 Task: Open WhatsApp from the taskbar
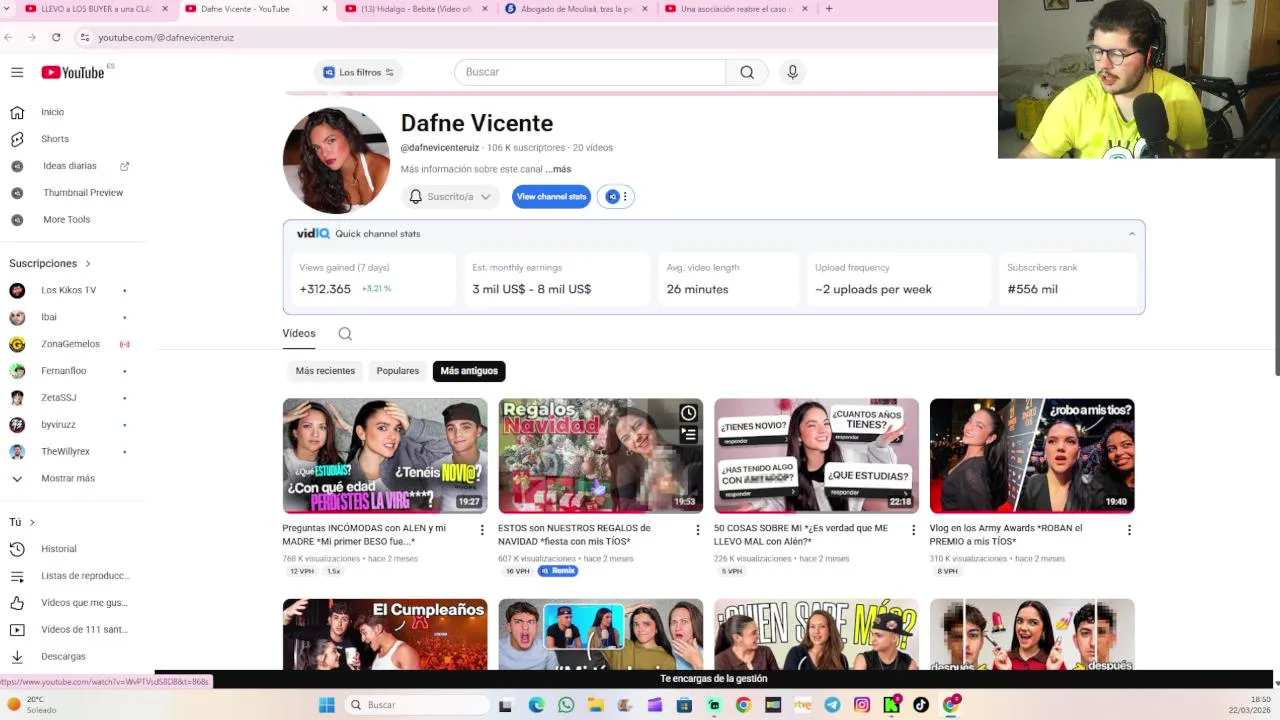click(565, 705)
